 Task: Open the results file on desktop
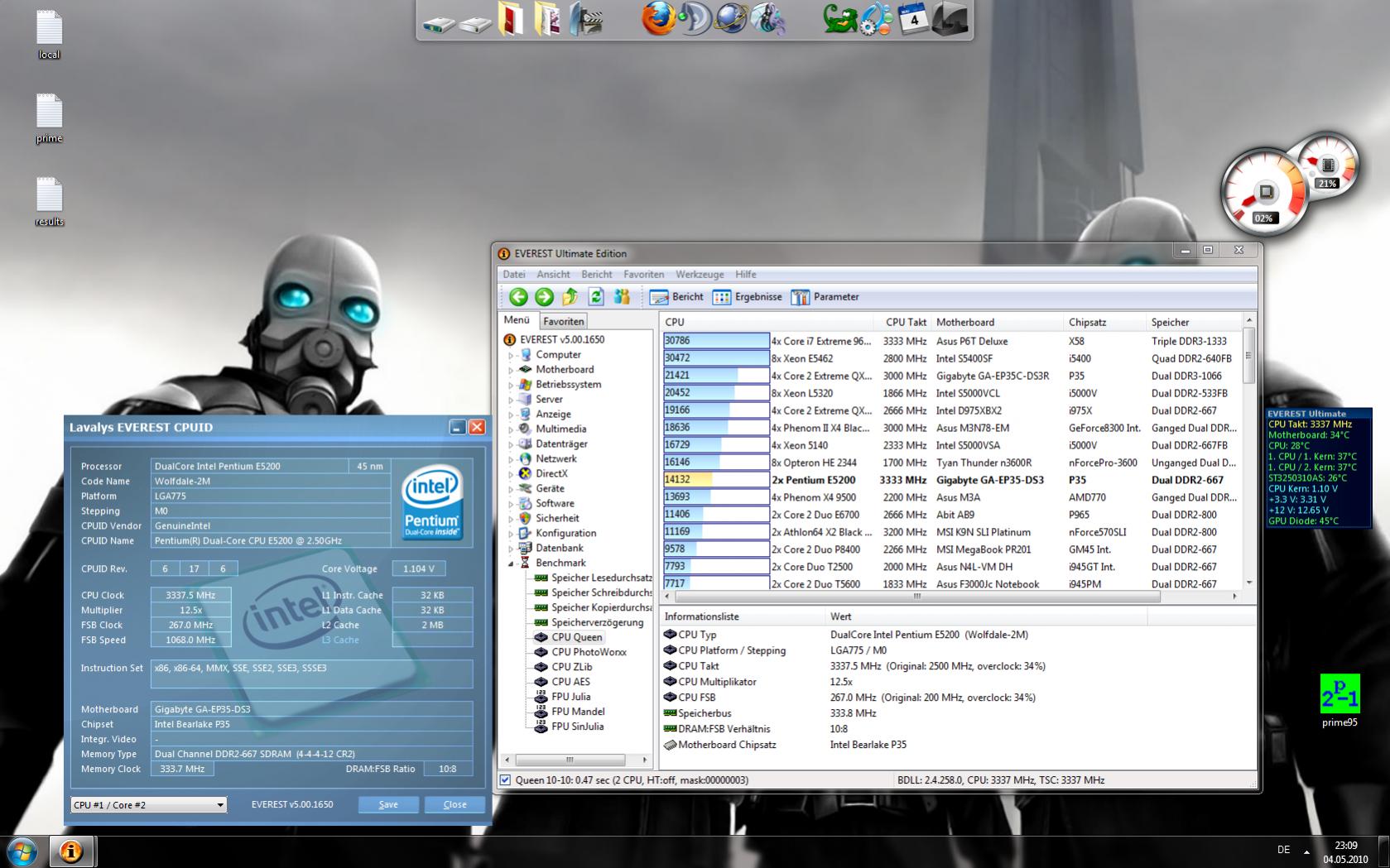[49, 202]
